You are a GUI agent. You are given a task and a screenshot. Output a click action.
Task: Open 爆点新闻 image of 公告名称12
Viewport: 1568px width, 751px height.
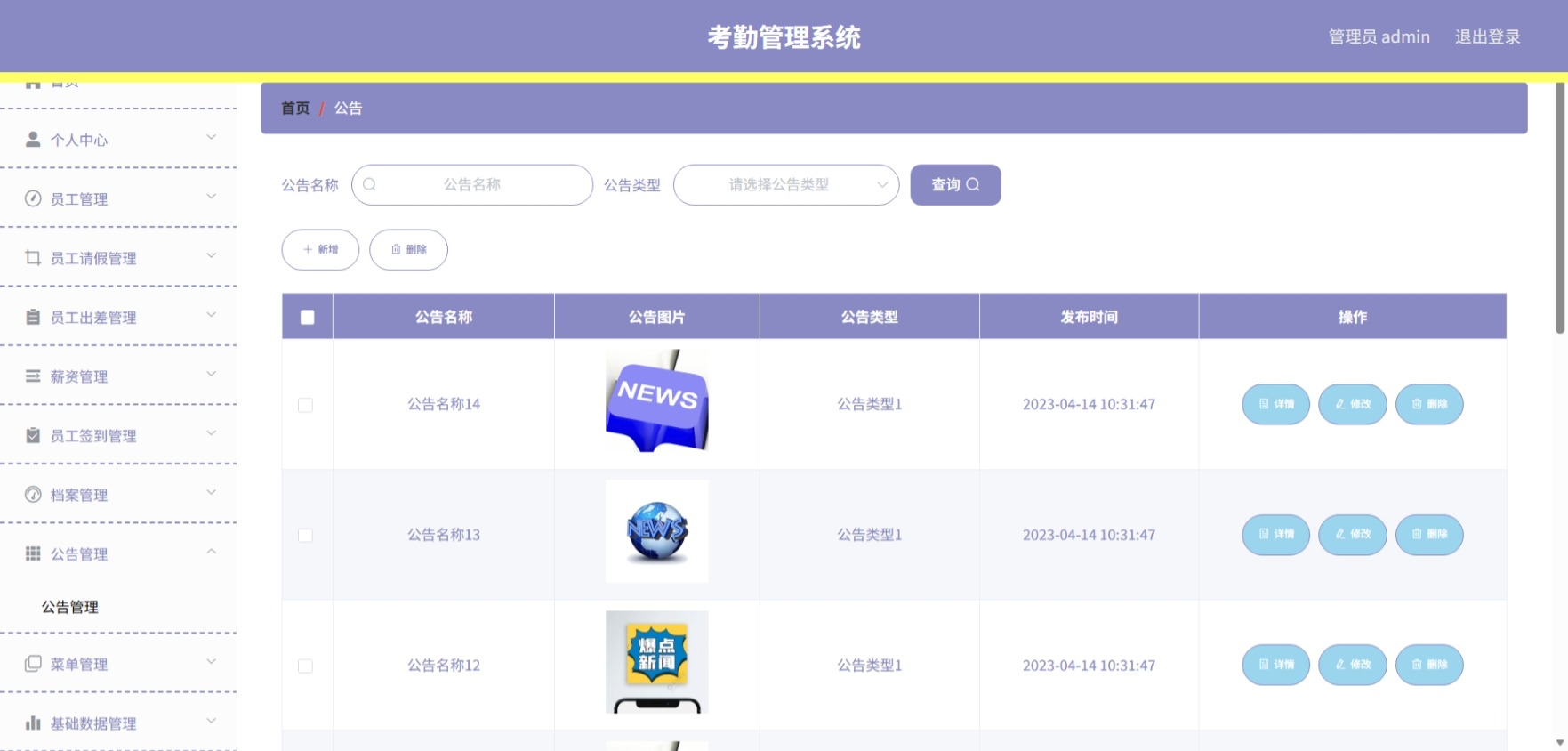click(657, 661)
